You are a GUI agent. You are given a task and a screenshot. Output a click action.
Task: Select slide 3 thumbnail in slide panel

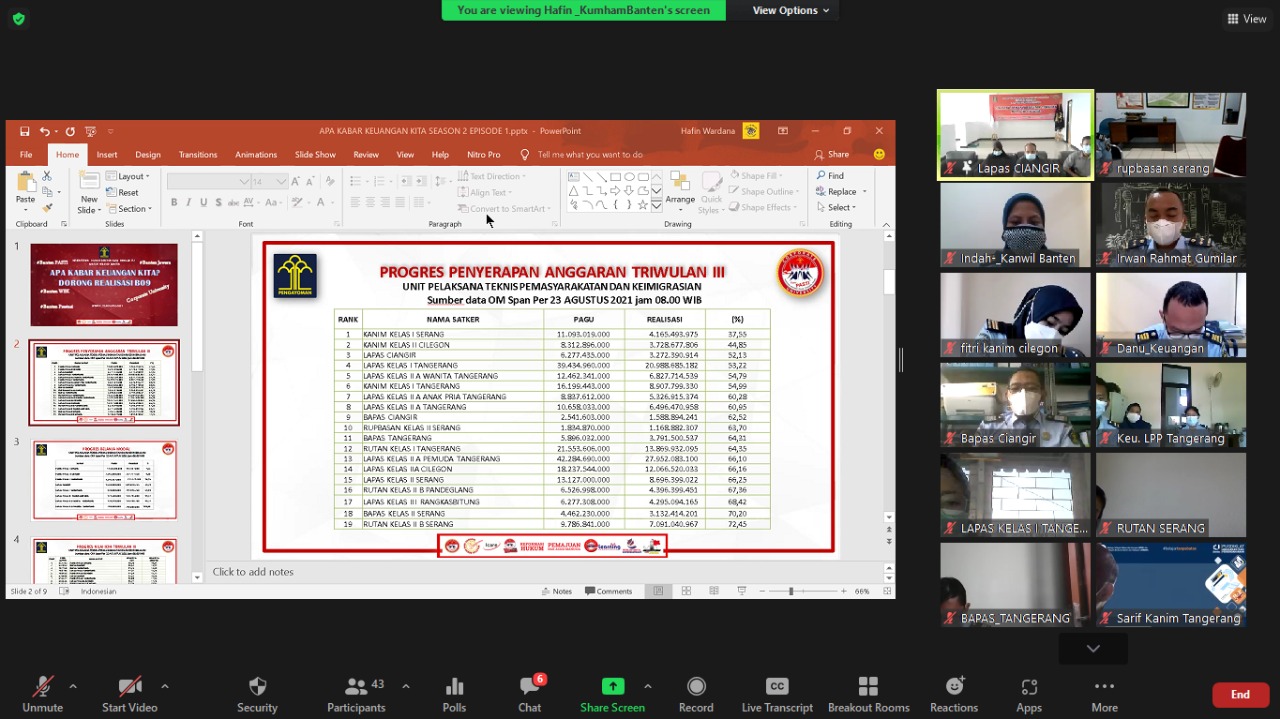point(104,480)
